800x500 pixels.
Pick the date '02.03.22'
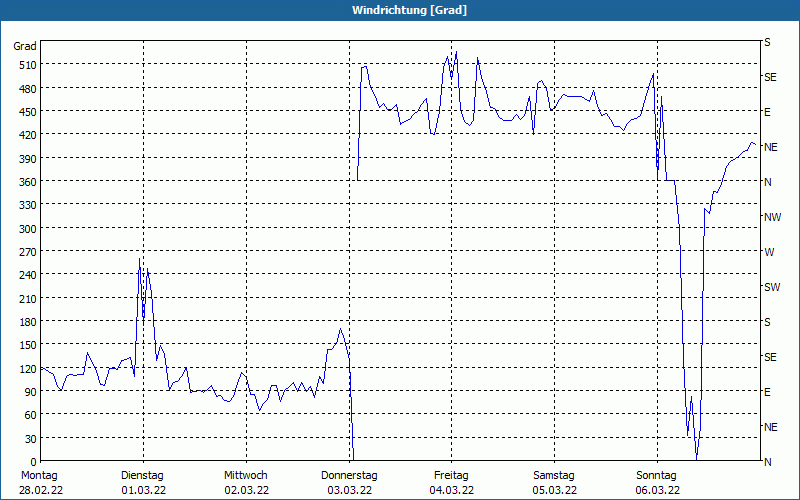coord(246,490)
